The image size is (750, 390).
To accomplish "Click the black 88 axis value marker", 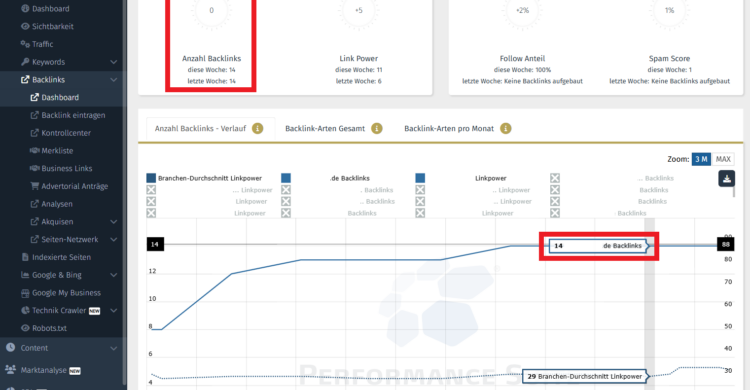I will [725, 244].
